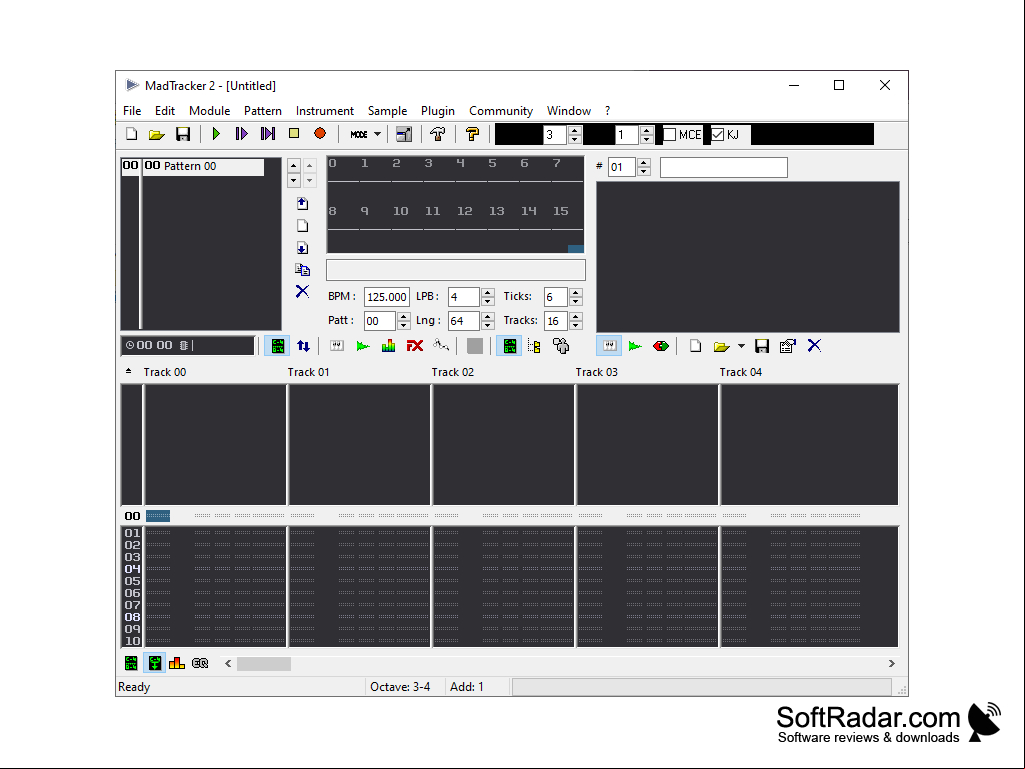Image resolution: width=1025 pixels, height=769 pixels.
Task: Toggle the second green pattern grid button
Action: click(509, 346)
